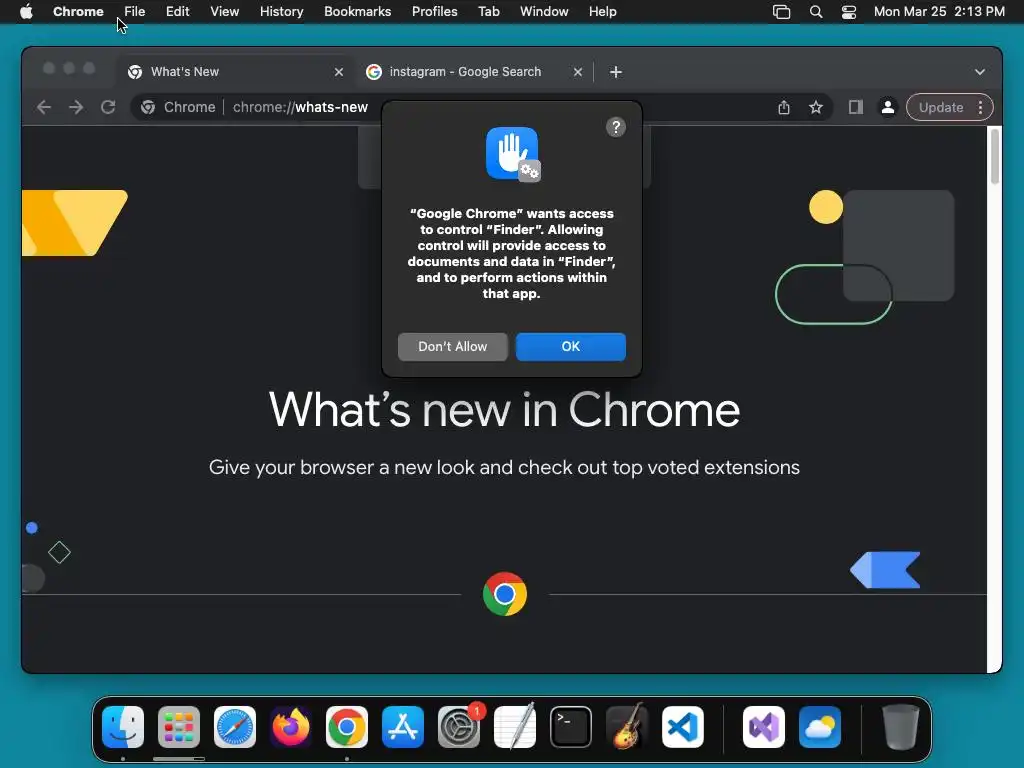1024x768 pixels.
Task: Open a new tab with plus icon
Action: tap(616, 72)
